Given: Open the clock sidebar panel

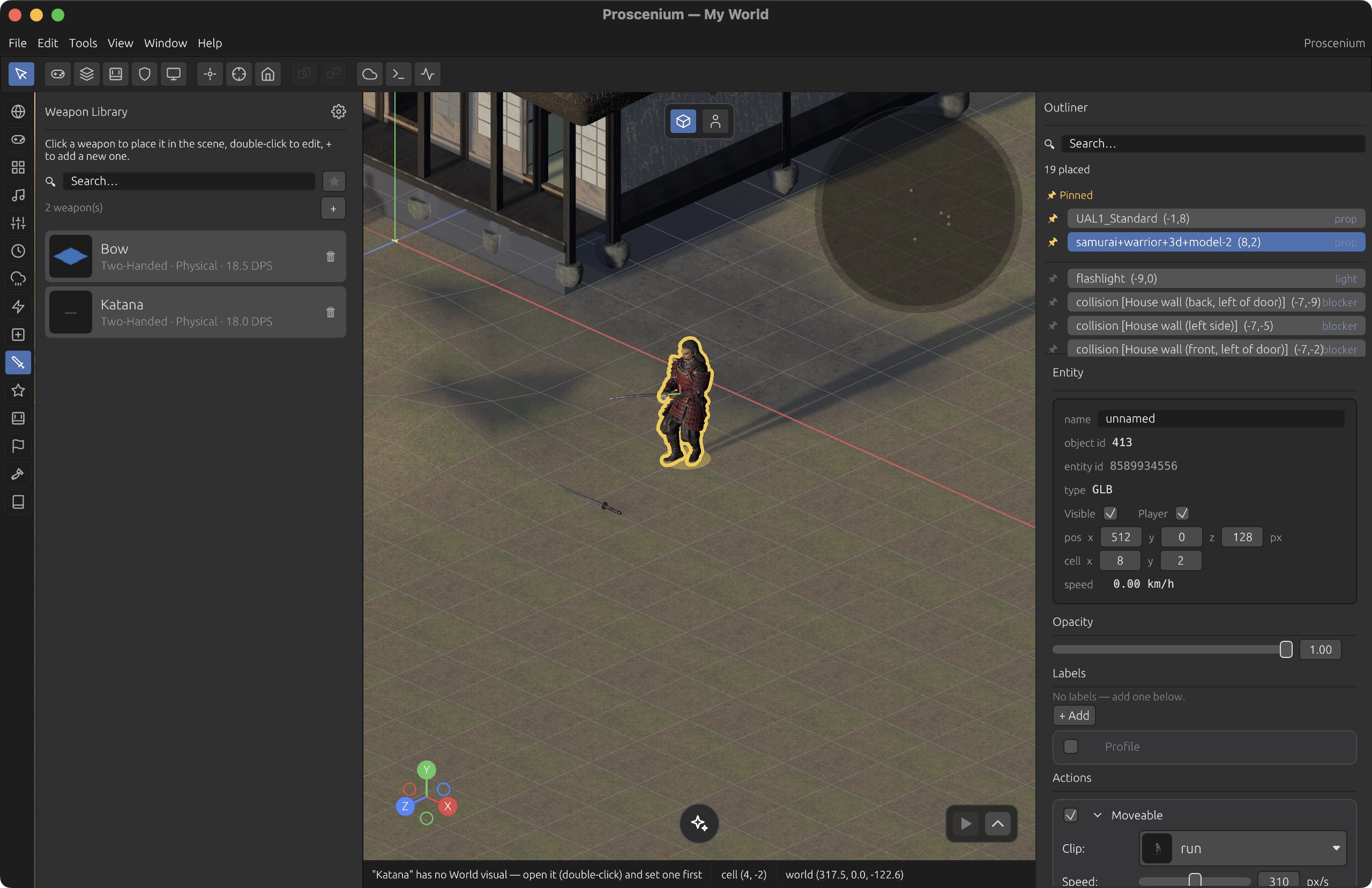Looking at the screenshot, I should pos(18,251).
